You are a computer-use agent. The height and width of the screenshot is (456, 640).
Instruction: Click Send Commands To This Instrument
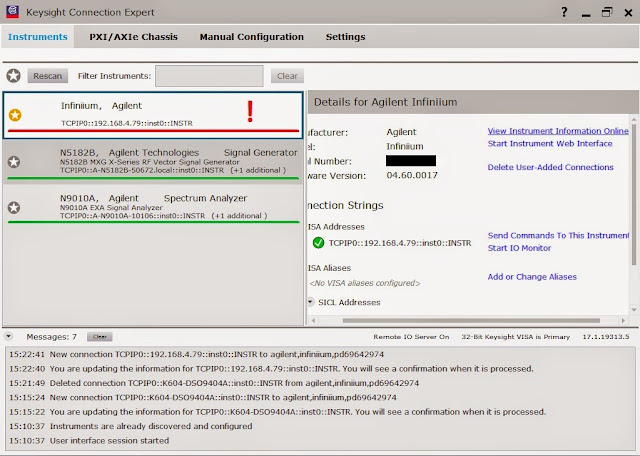558,236
